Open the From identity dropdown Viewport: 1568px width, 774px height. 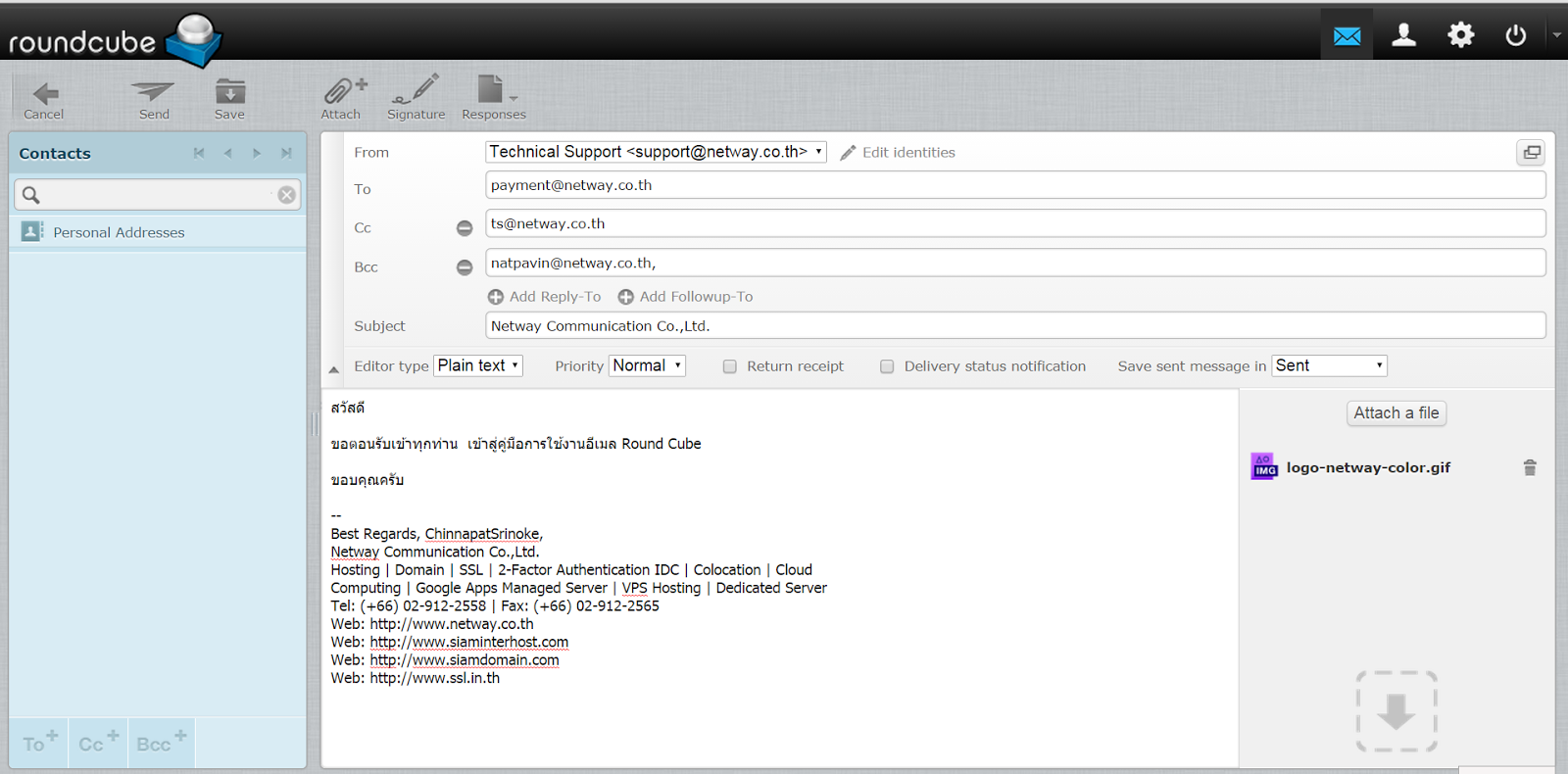(x=656, y=152)
